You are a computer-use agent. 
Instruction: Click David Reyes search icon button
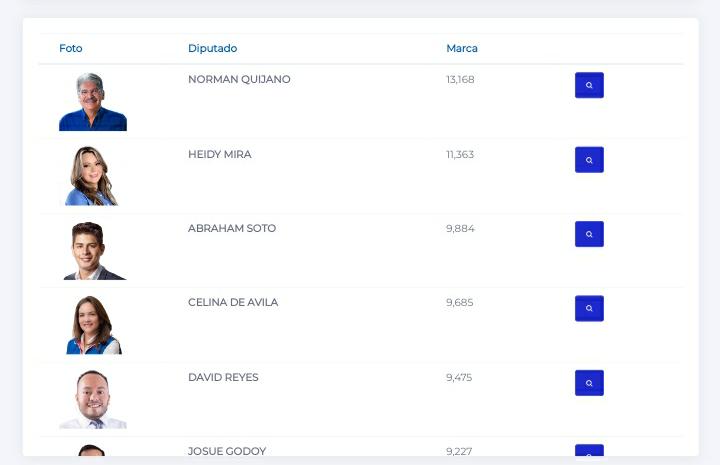click(589, 383)
